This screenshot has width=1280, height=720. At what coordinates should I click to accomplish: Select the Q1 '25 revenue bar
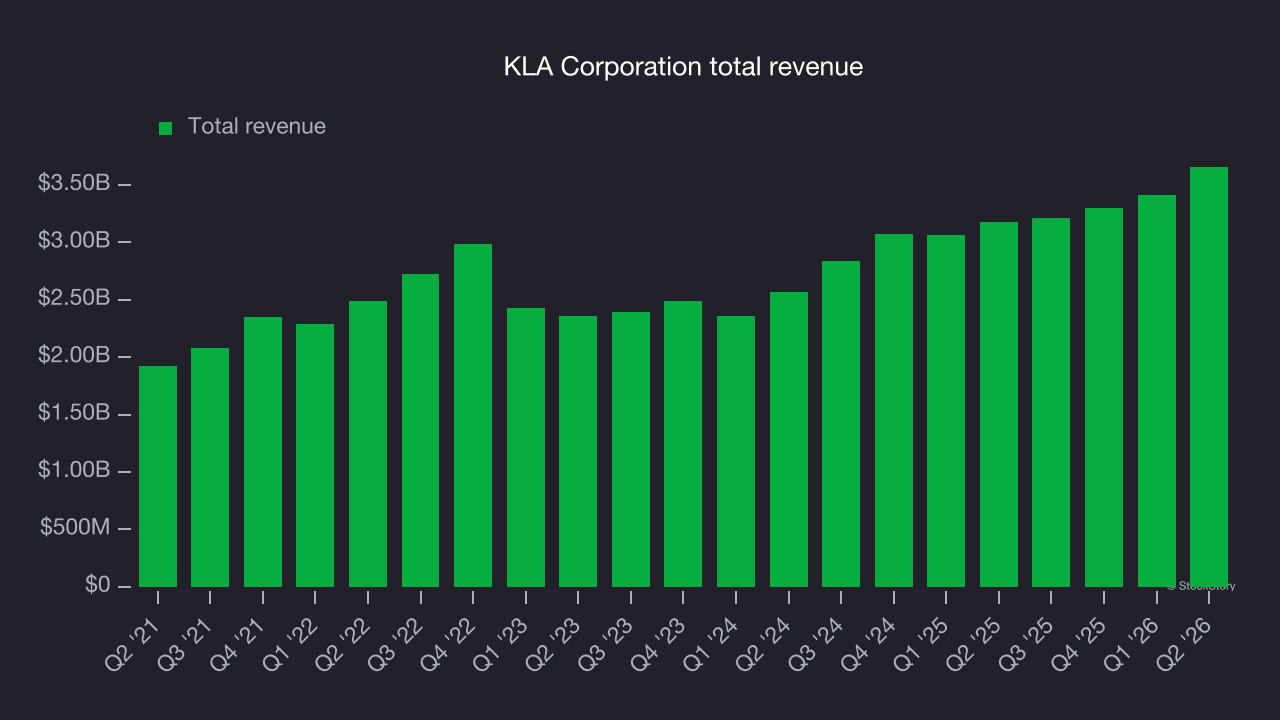point(946,411)
